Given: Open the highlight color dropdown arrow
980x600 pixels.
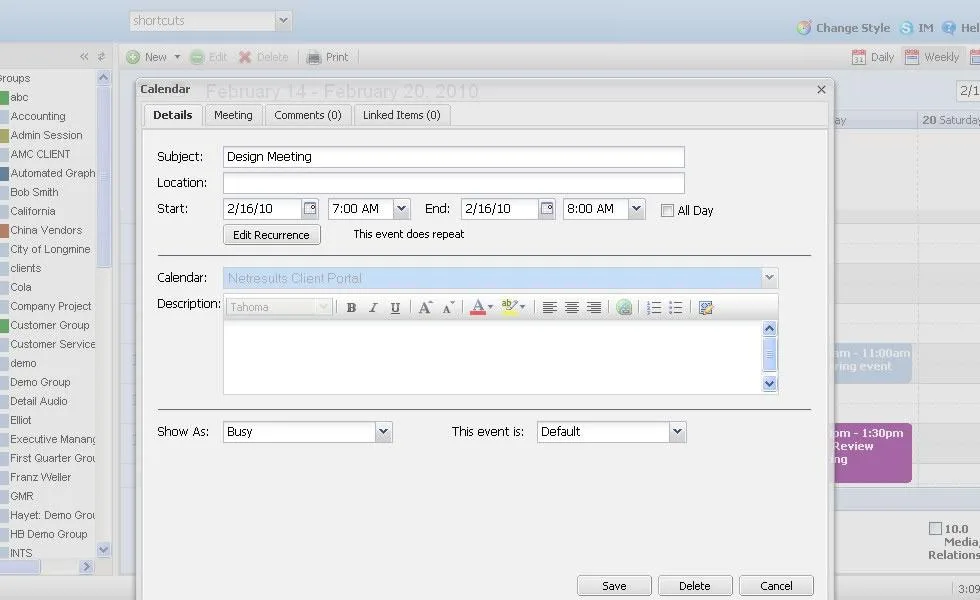Looking at the screenshot, I should (522, 307).
